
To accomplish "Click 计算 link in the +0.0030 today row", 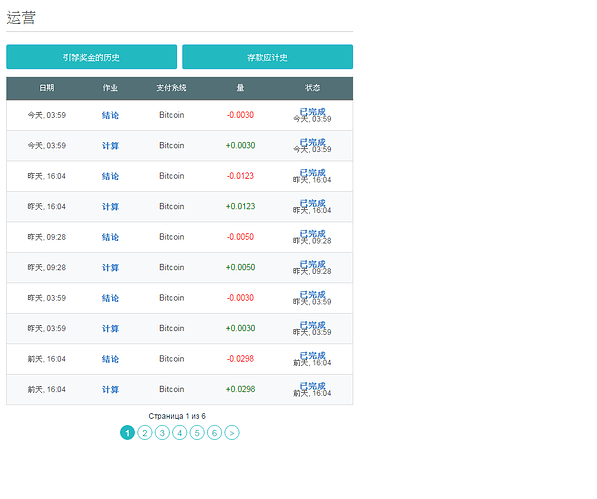I will coord(110,146).
